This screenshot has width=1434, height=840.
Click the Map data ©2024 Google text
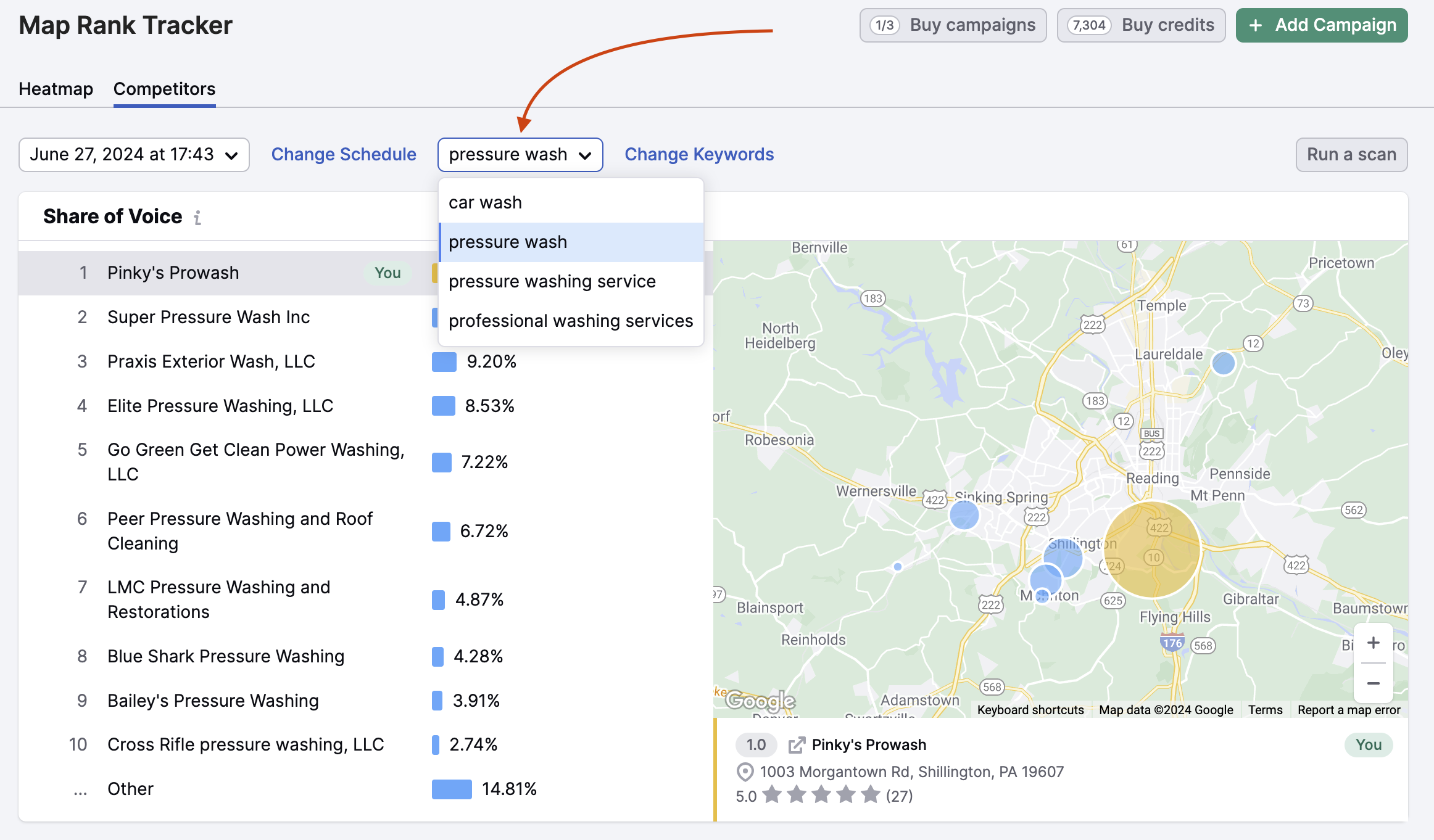1166,710
